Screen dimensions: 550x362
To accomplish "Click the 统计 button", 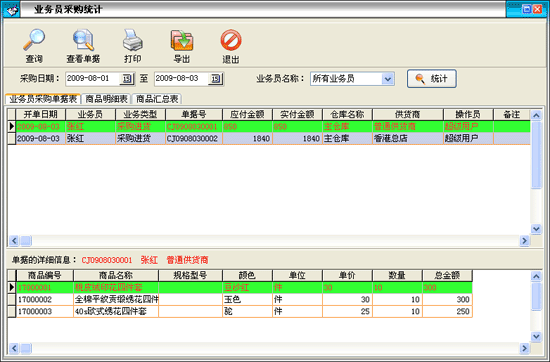I will [x=431, y=79].
